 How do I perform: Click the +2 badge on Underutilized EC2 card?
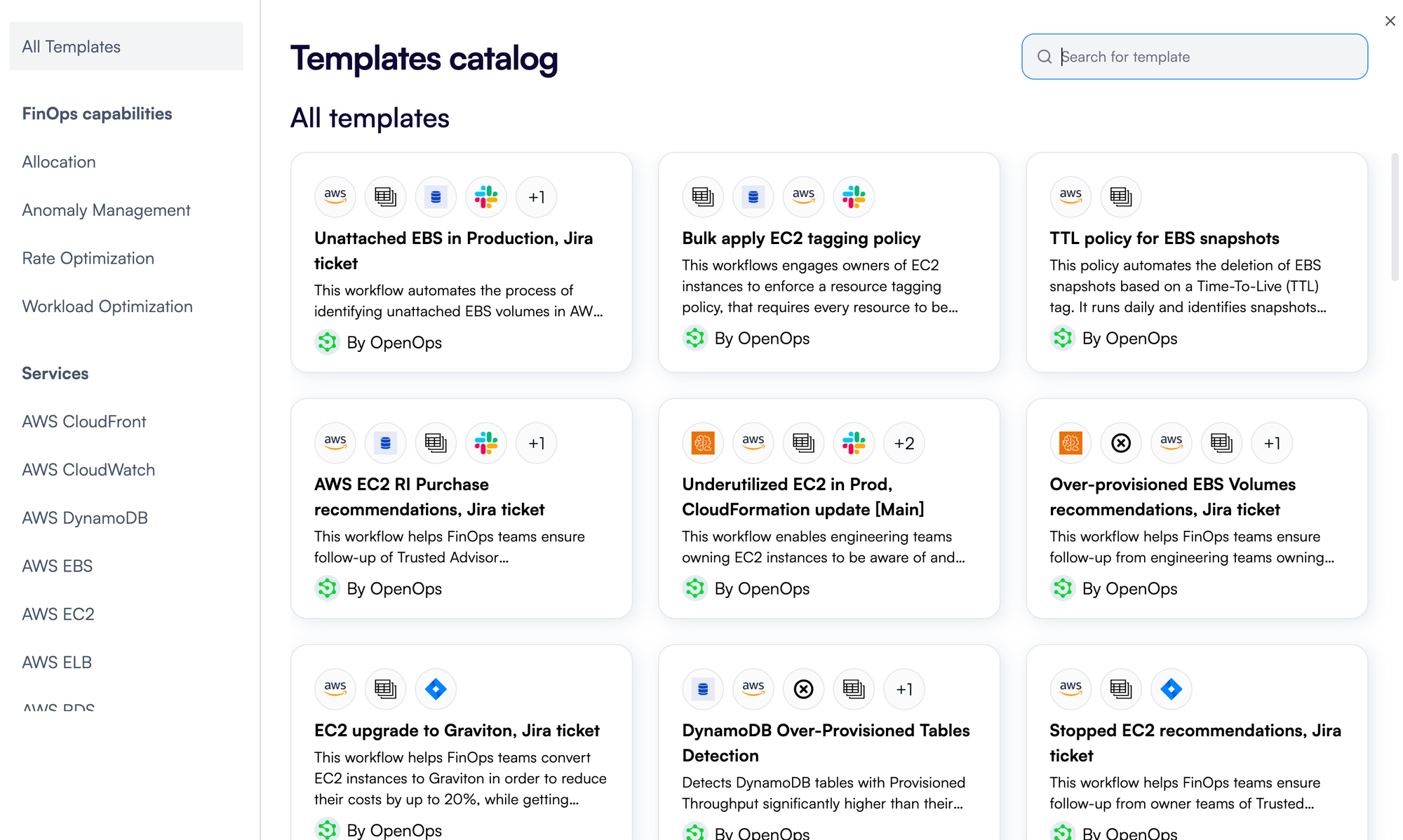click(x=904, y=442)
